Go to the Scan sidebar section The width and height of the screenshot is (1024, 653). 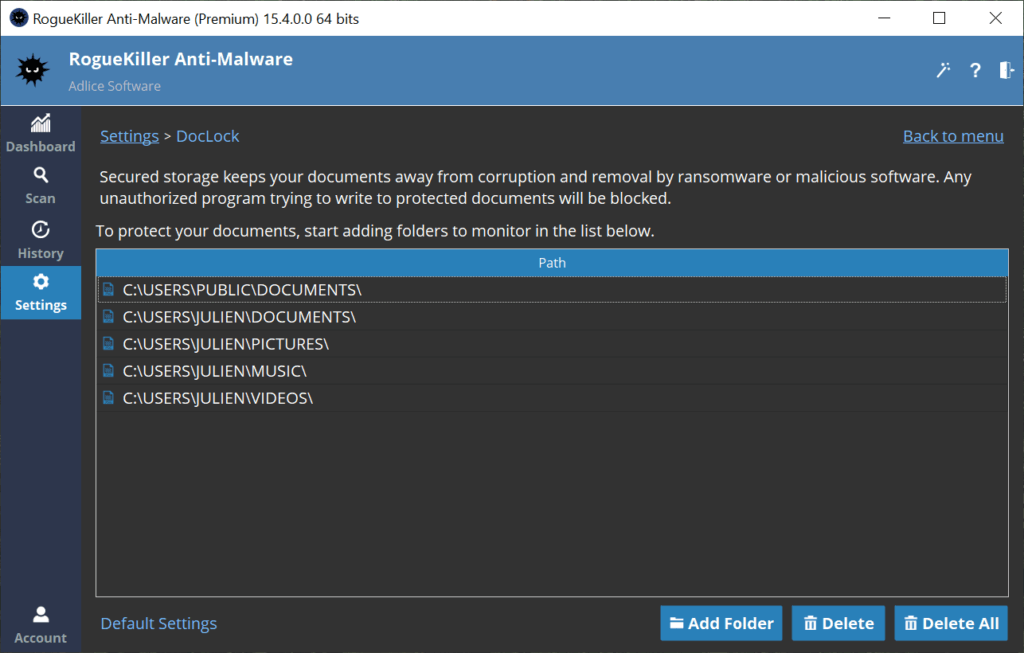(41, 186)
